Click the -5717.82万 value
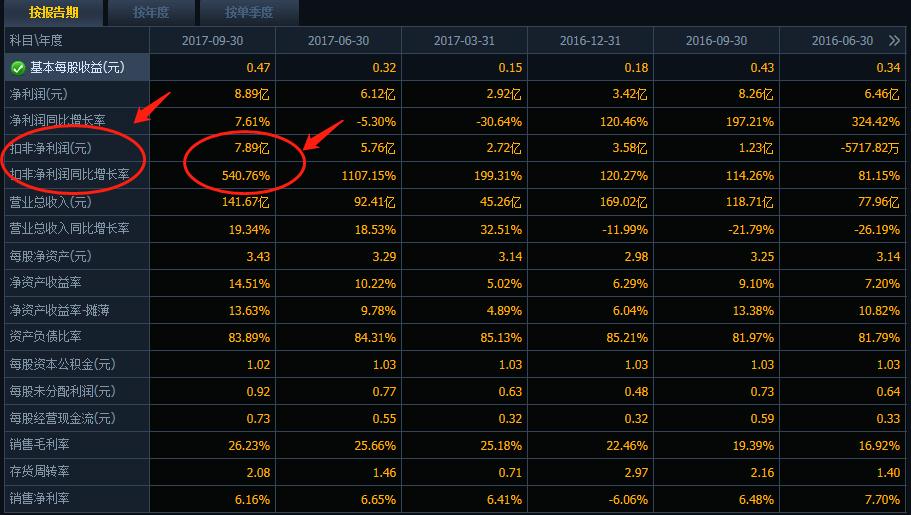 pos(870,148)
